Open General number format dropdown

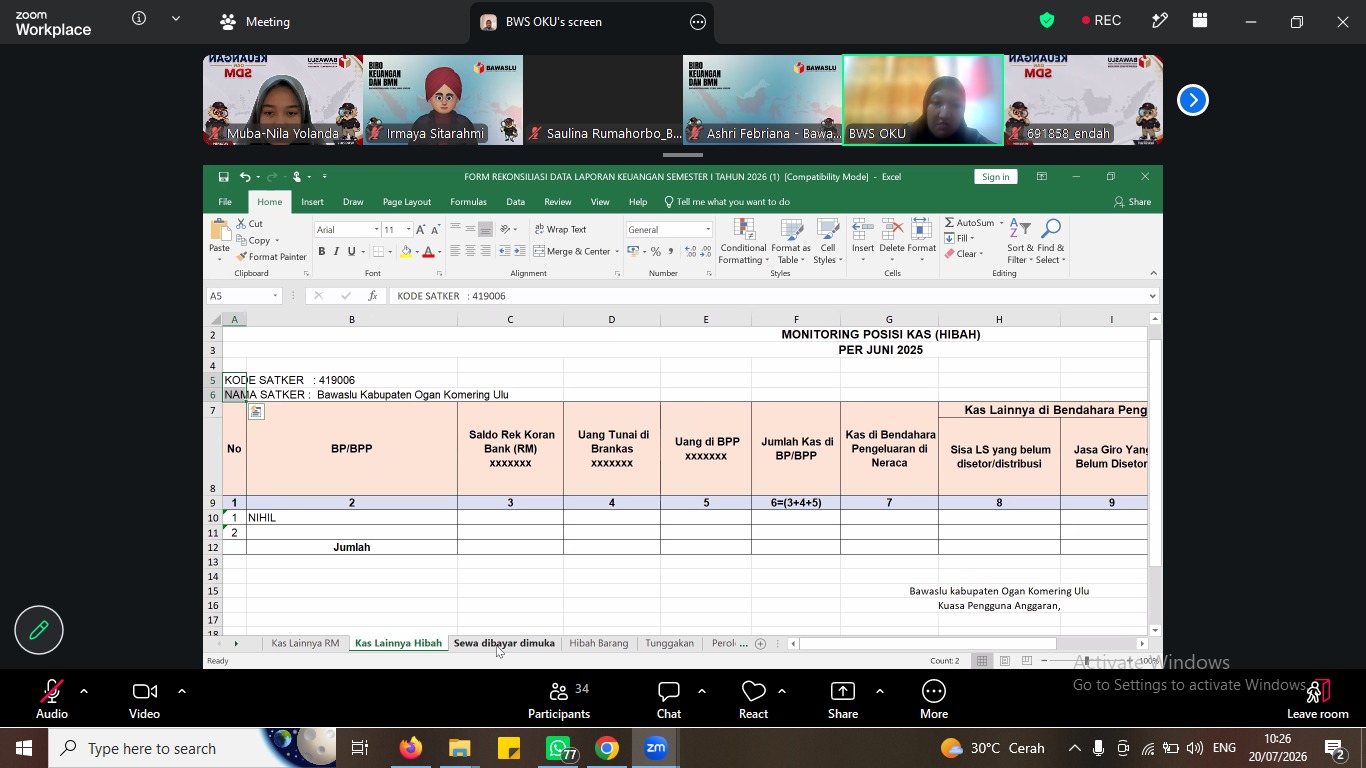pyautogui.click(x=708, y=230)
